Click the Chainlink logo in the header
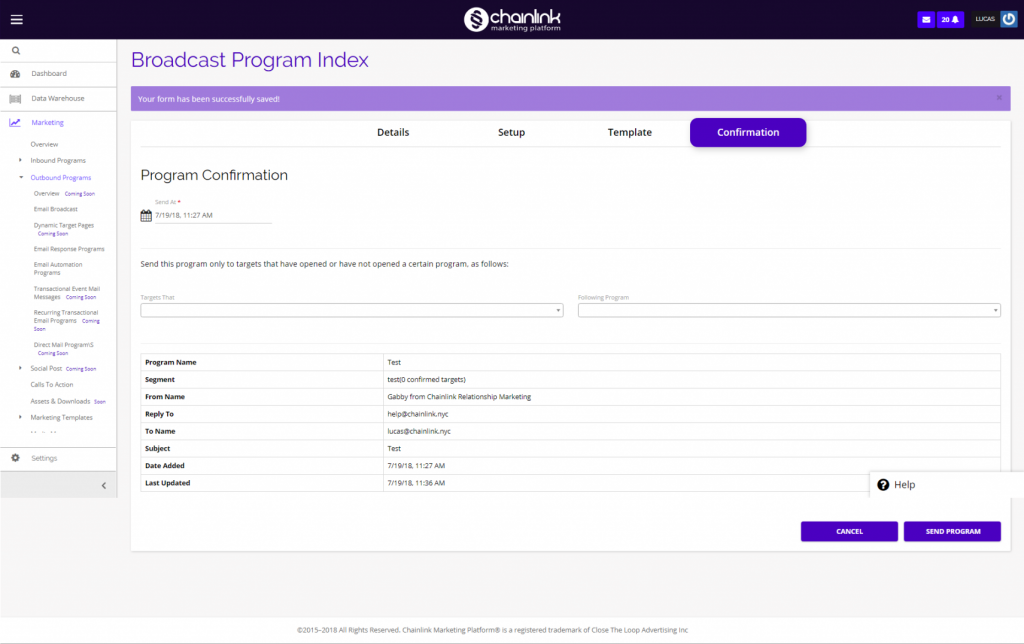Viewport: 1024px width, 644px height. tap(511, 18)
